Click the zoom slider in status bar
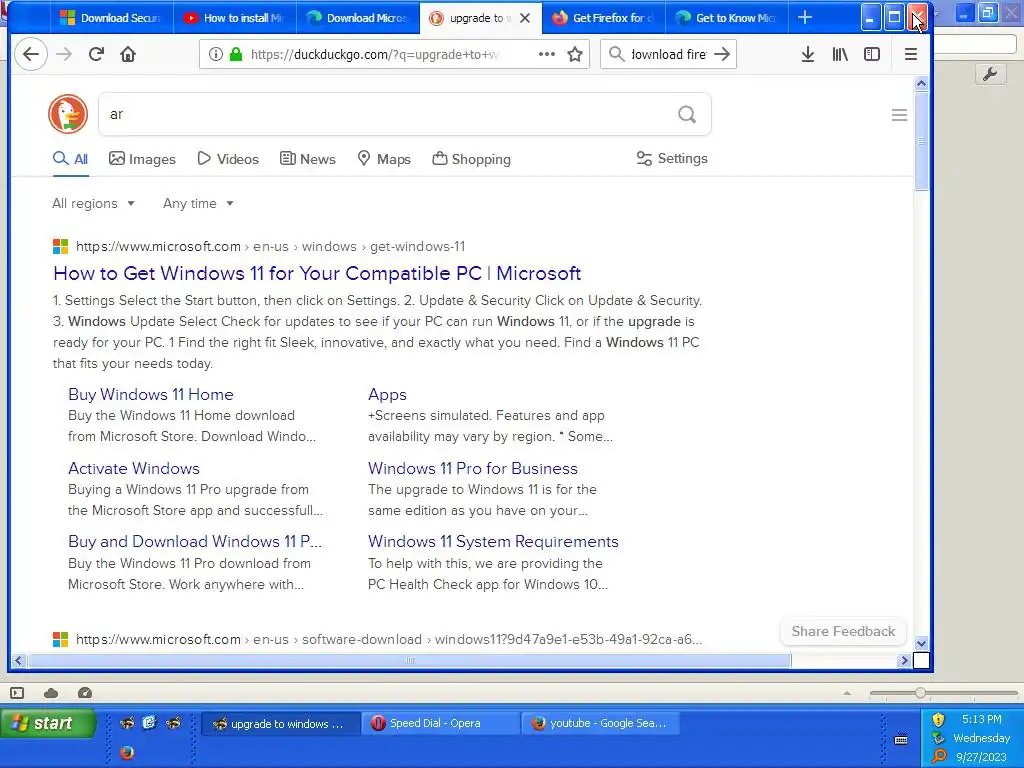The image size is (1024, 768). 920,693
